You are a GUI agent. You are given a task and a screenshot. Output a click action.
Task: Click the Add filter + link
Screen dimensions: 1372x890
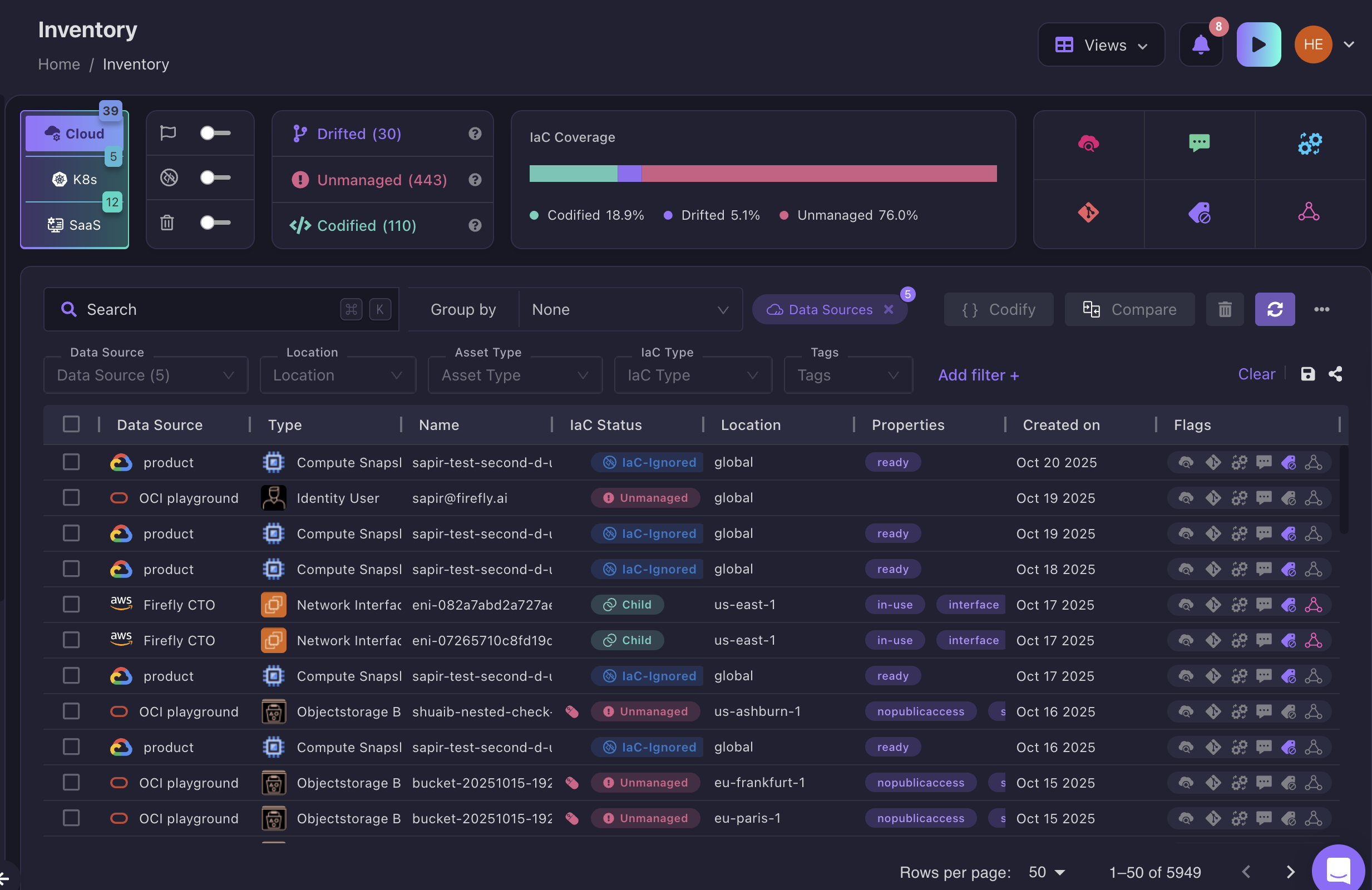click(x=978, y=375)
